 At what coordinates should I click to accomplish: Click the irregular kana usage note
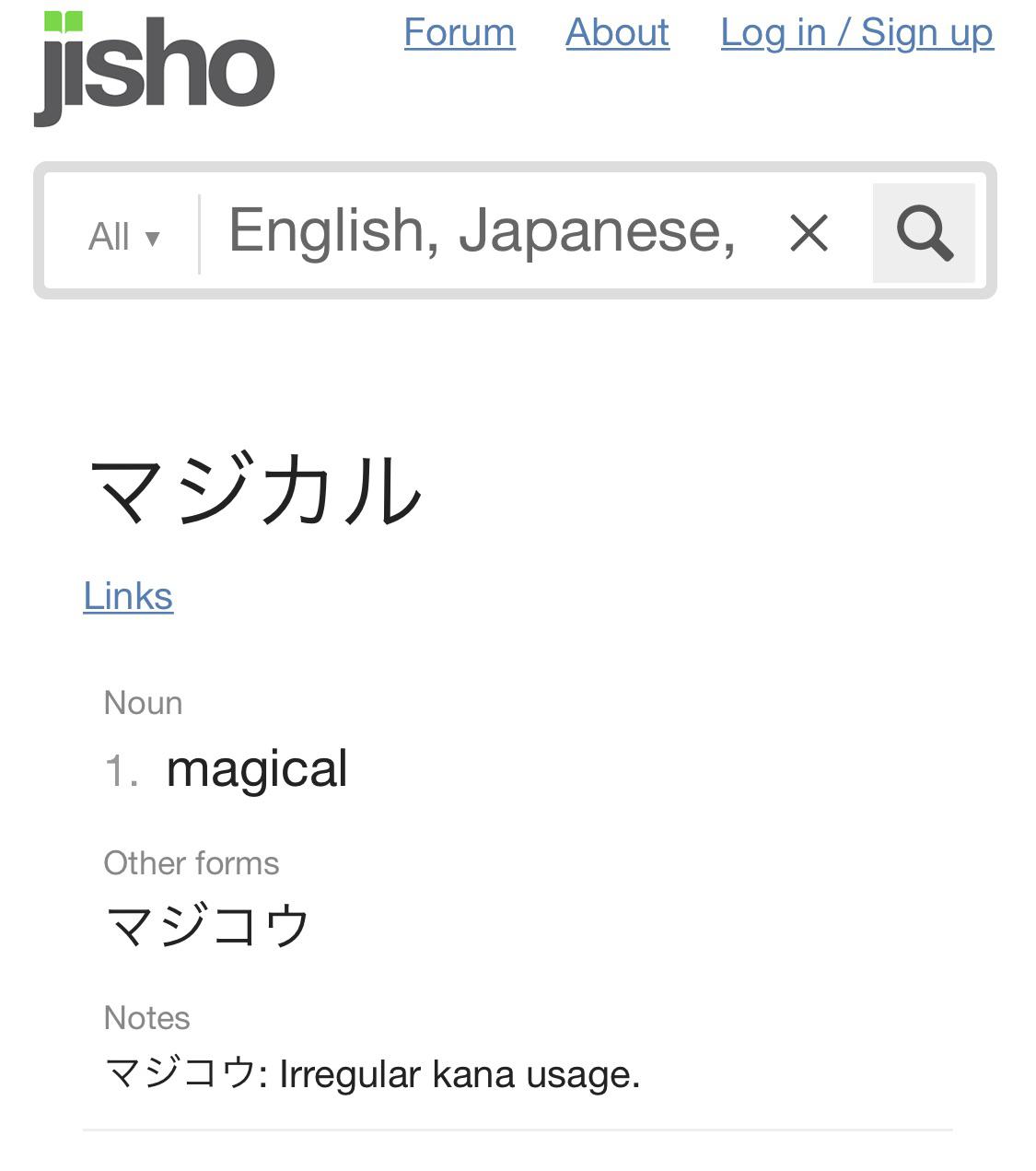pyautogui.click(x=373, y=1073)
